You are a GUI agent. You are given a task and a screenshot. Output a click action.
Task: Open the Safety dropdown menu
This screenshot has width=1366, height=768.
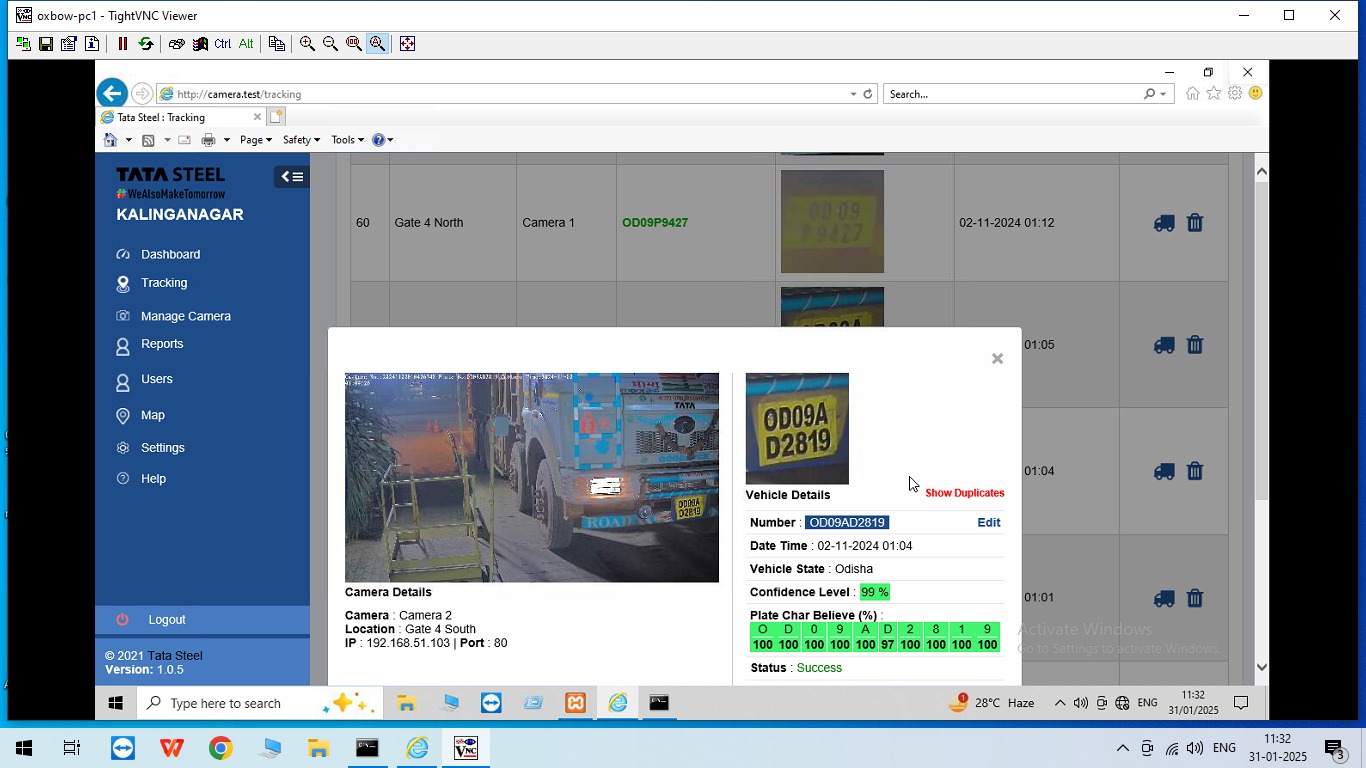tap(297, 139)
